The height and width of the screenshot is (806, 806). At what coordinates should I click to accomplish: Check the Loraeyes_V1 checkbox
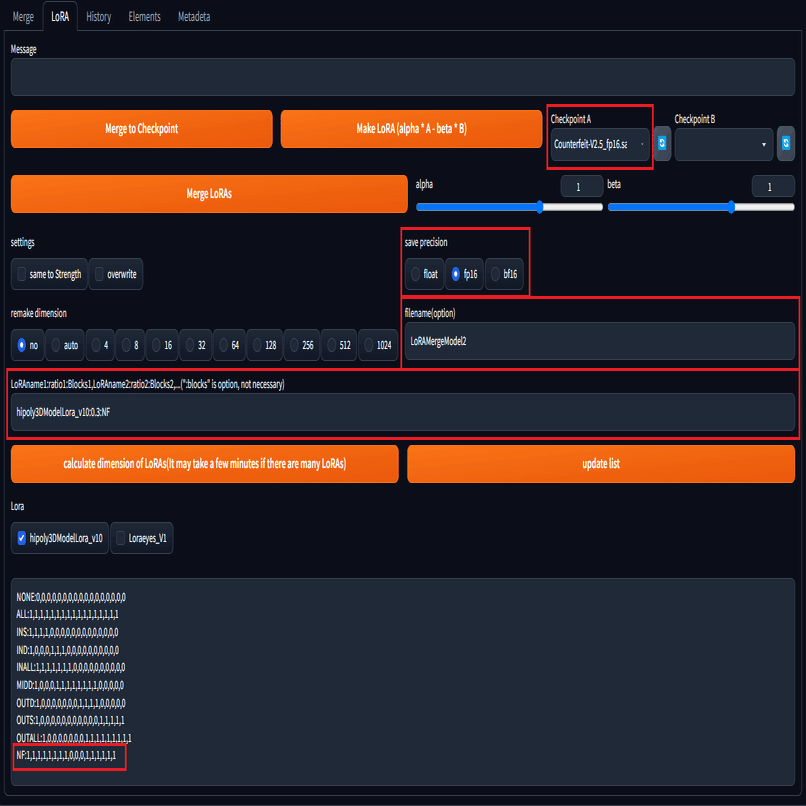[x=121, y=538]
